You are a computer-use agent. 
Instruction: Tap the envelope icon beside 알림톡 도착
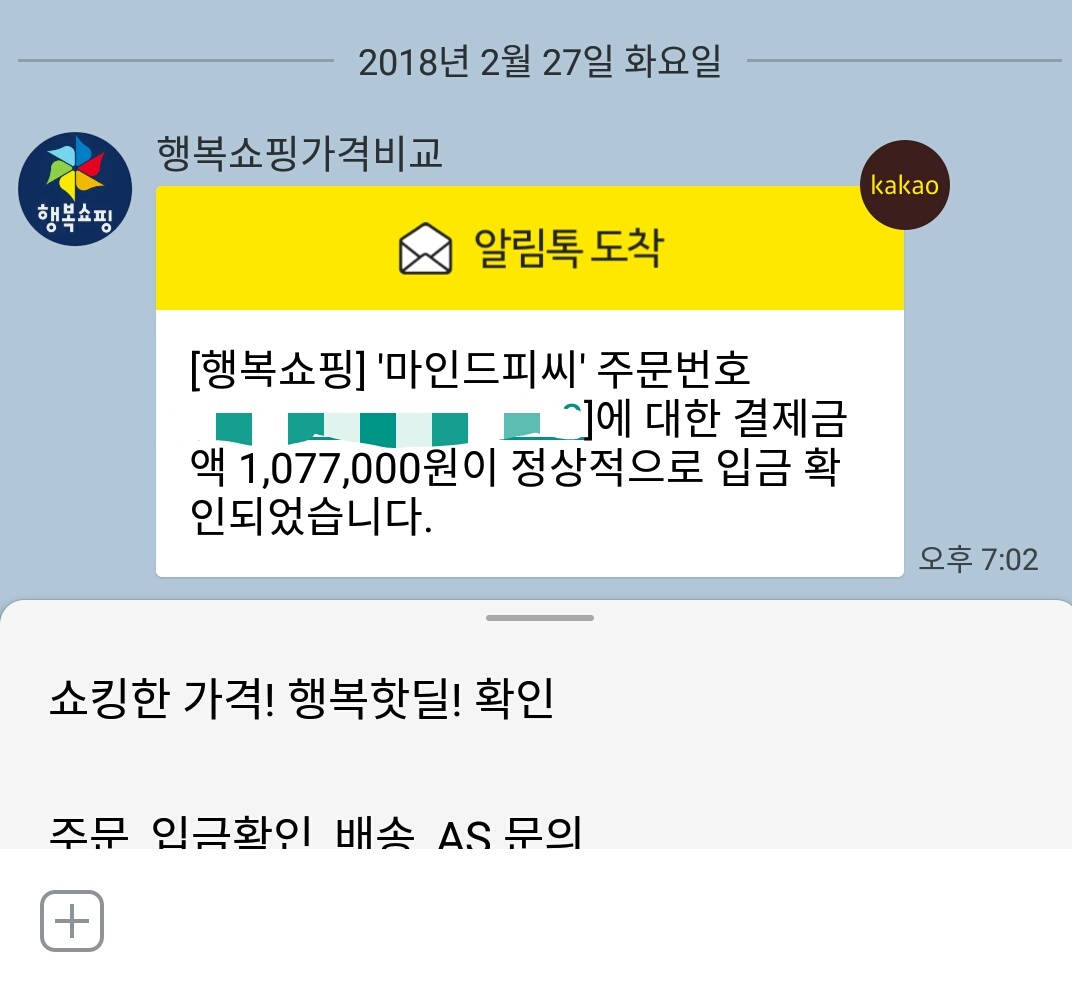(425, 248)
